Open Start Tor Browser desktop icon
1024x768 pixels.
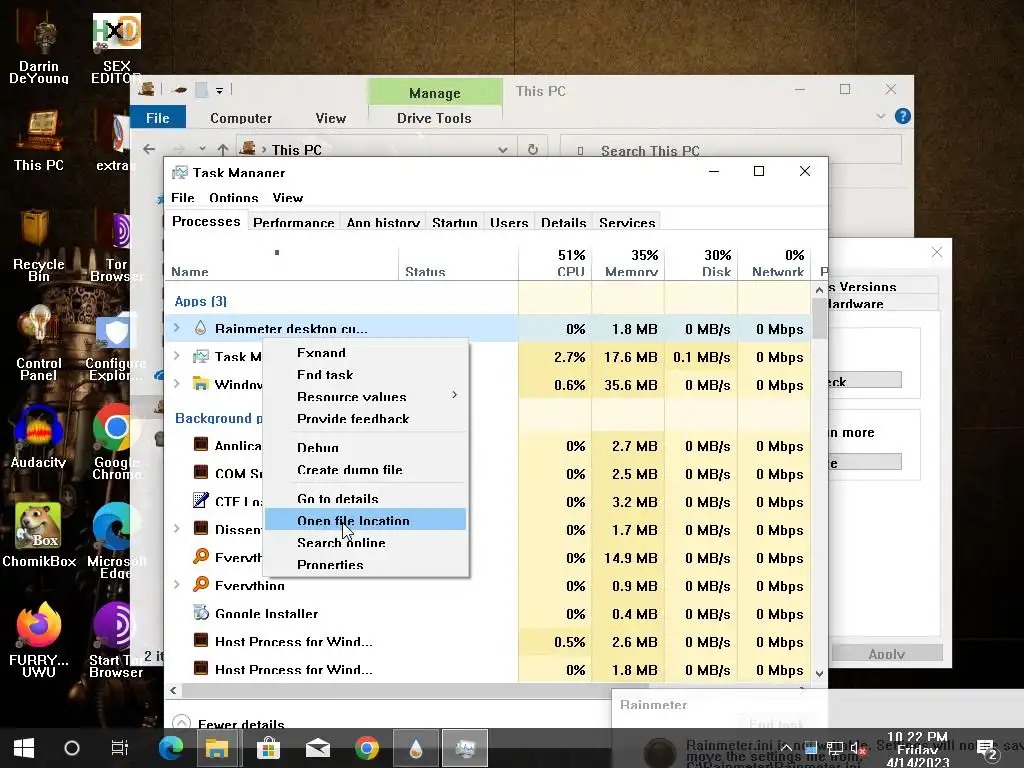click(x=116, y=640)
